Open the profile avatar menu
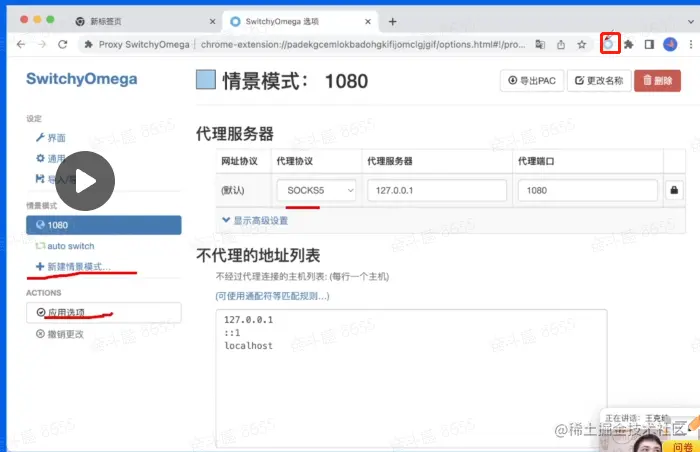The height and width of the screenshot is (452, 700). [670, 44]
